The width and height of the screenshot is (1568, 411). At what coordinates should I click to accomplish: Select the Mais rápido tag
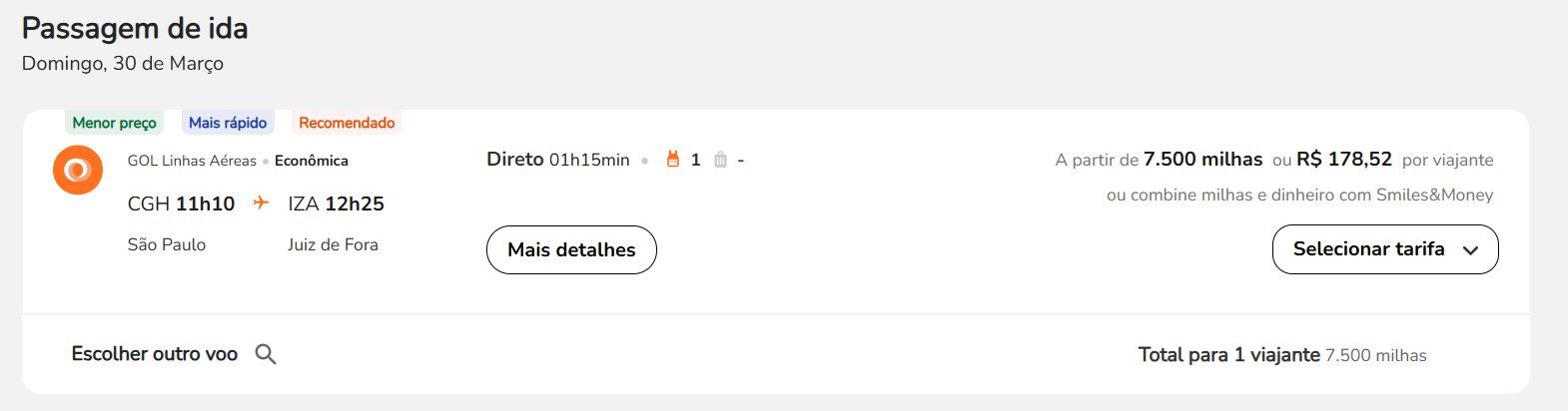(x=228, y=123)
